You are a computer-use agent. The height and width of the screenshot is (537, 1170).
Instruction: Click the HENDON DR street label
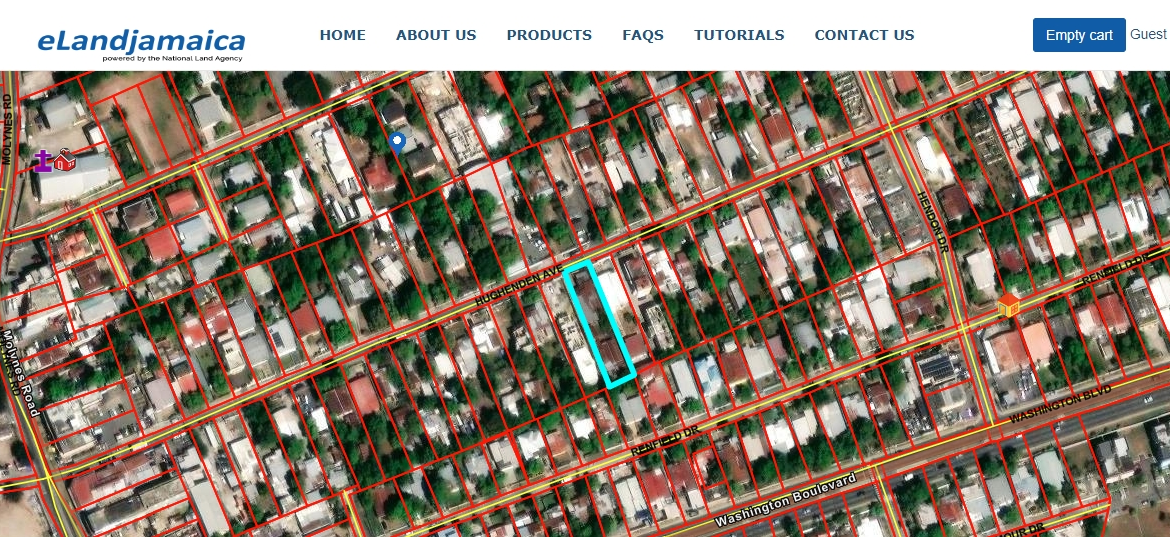931,222
